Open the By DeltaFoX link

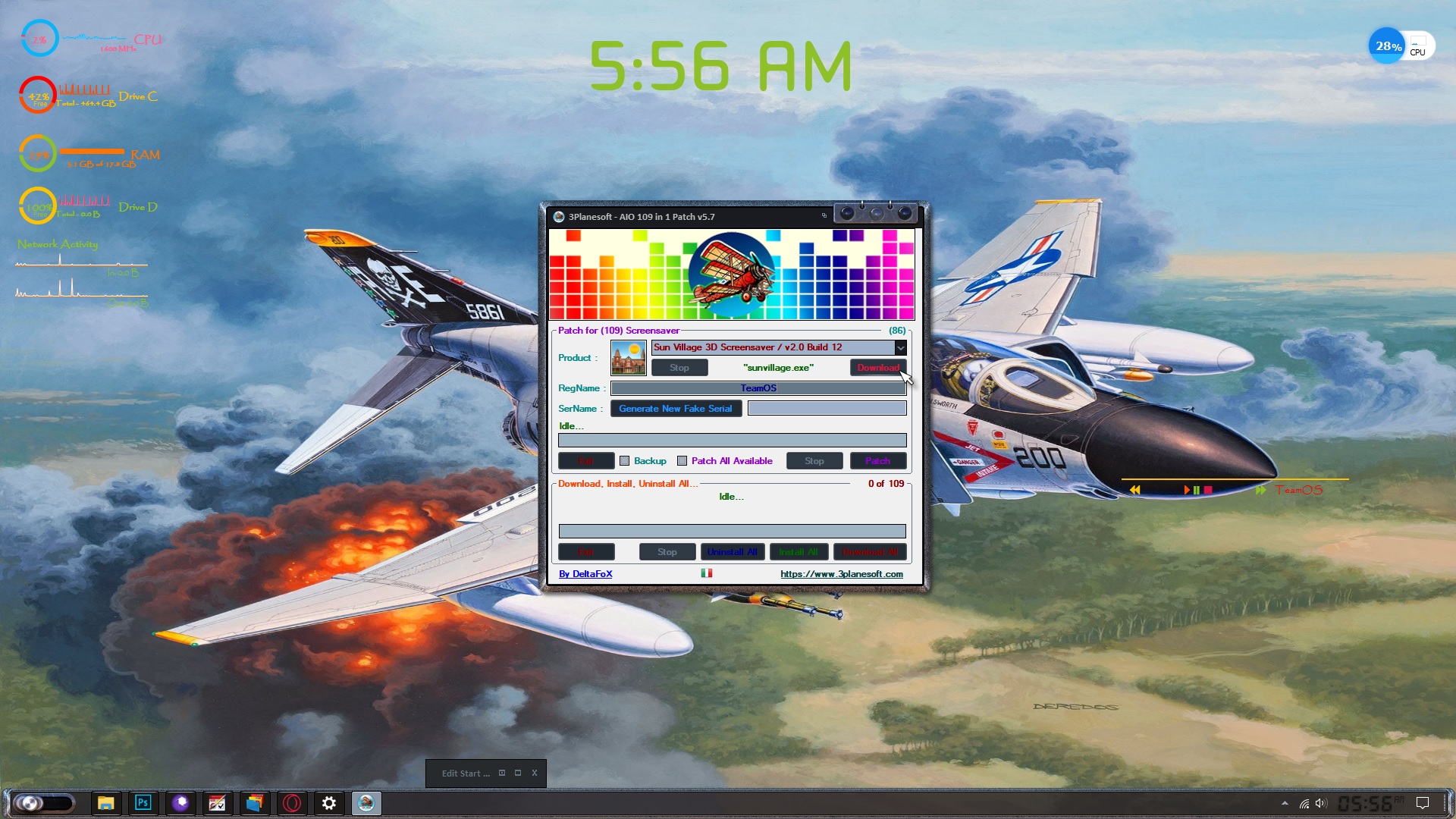(585, 574)
